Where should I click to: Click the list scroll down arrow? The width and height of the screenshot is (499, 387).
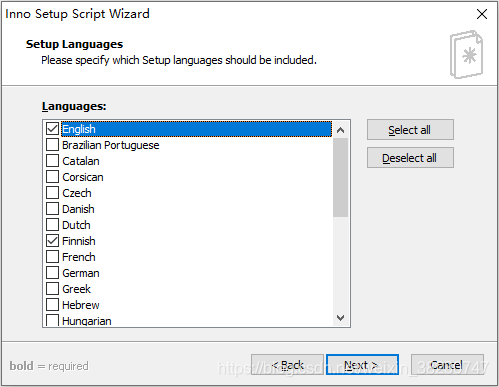(x=340, y=317)
